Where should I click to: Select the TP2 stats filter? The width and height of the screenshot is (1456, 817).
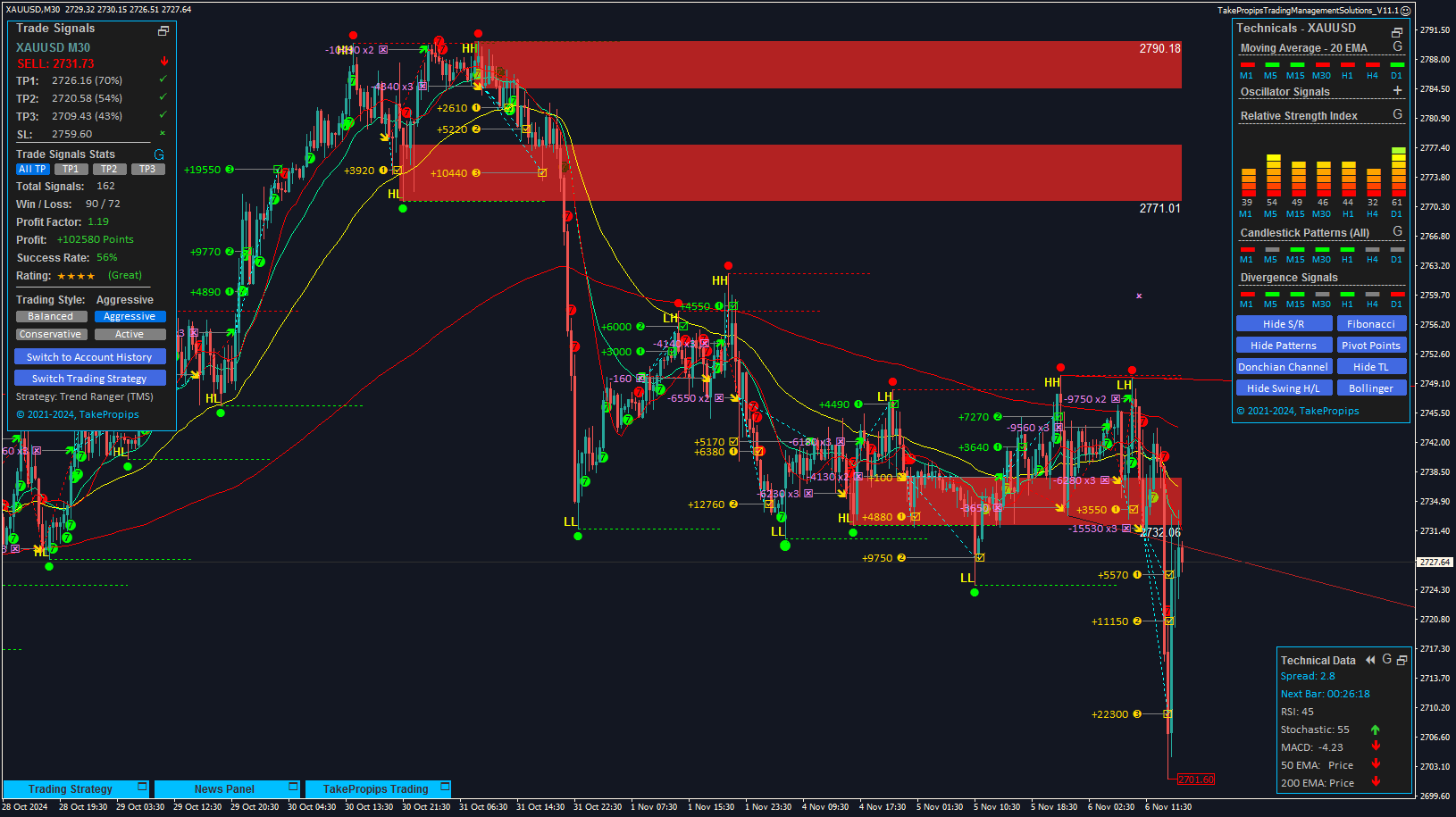point(109,169)
